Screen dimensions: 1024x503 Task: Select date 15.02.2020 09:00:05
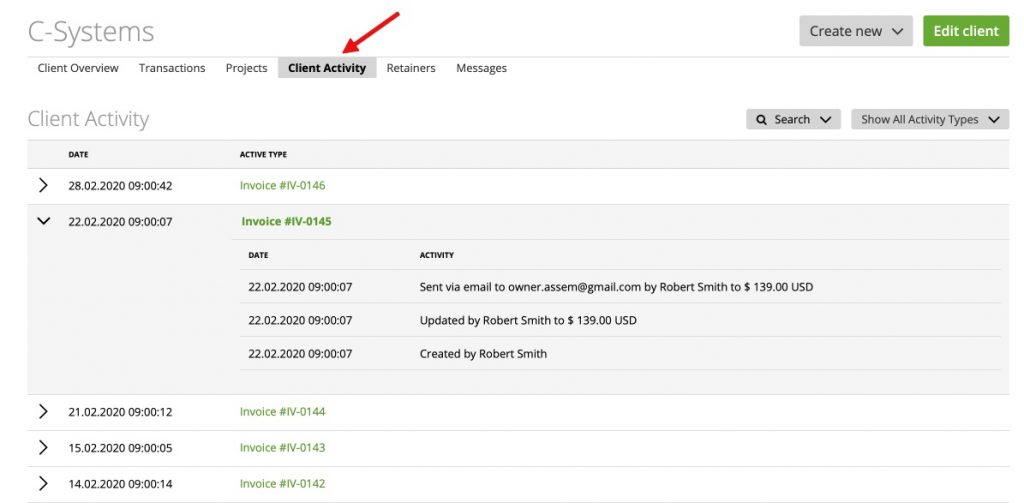pos(120,448)
